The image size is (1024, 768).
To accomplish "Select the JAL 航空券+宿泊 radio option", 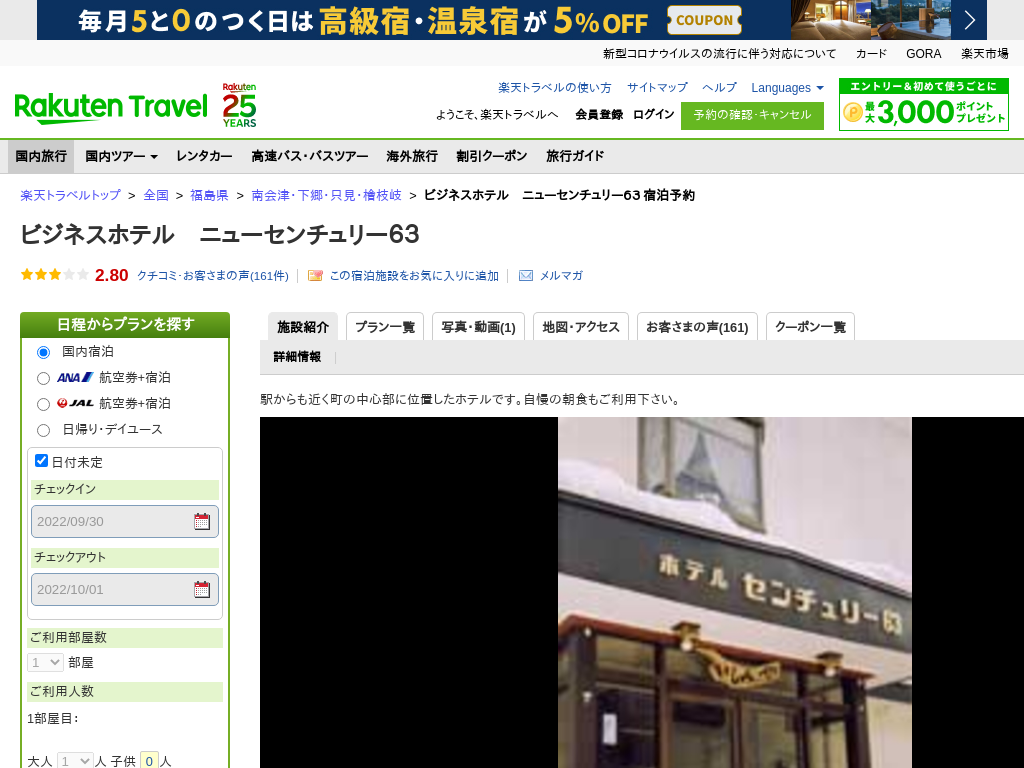I will pyautogui.click(x=43, y=404).
